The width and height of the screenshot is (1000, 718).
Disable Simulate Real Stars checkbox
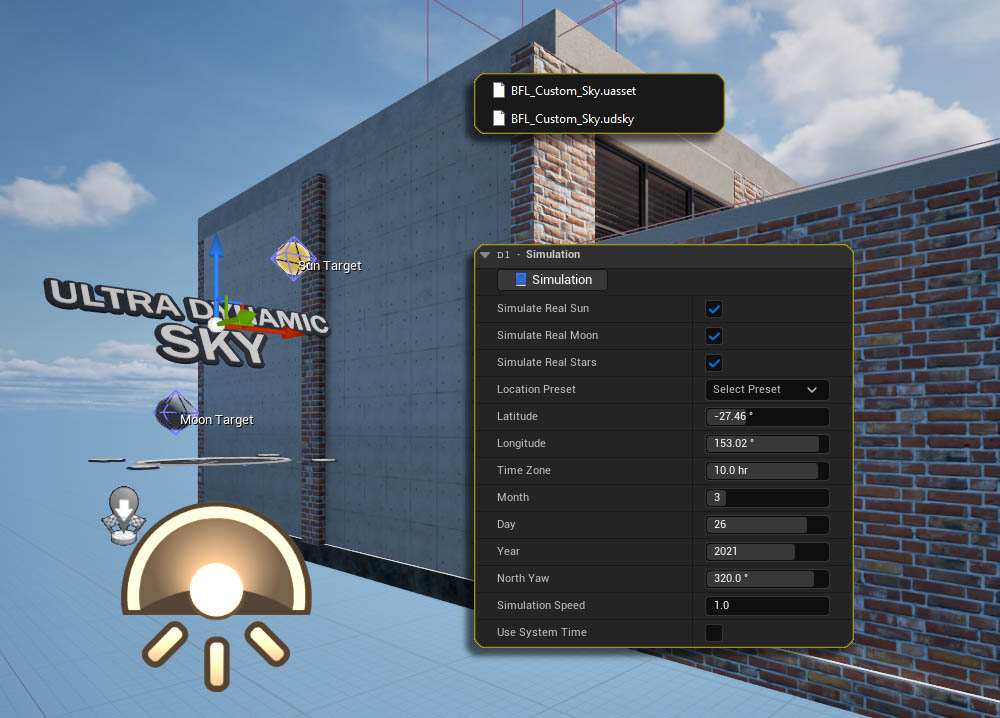pyautogui.click(x=714, y=363)
